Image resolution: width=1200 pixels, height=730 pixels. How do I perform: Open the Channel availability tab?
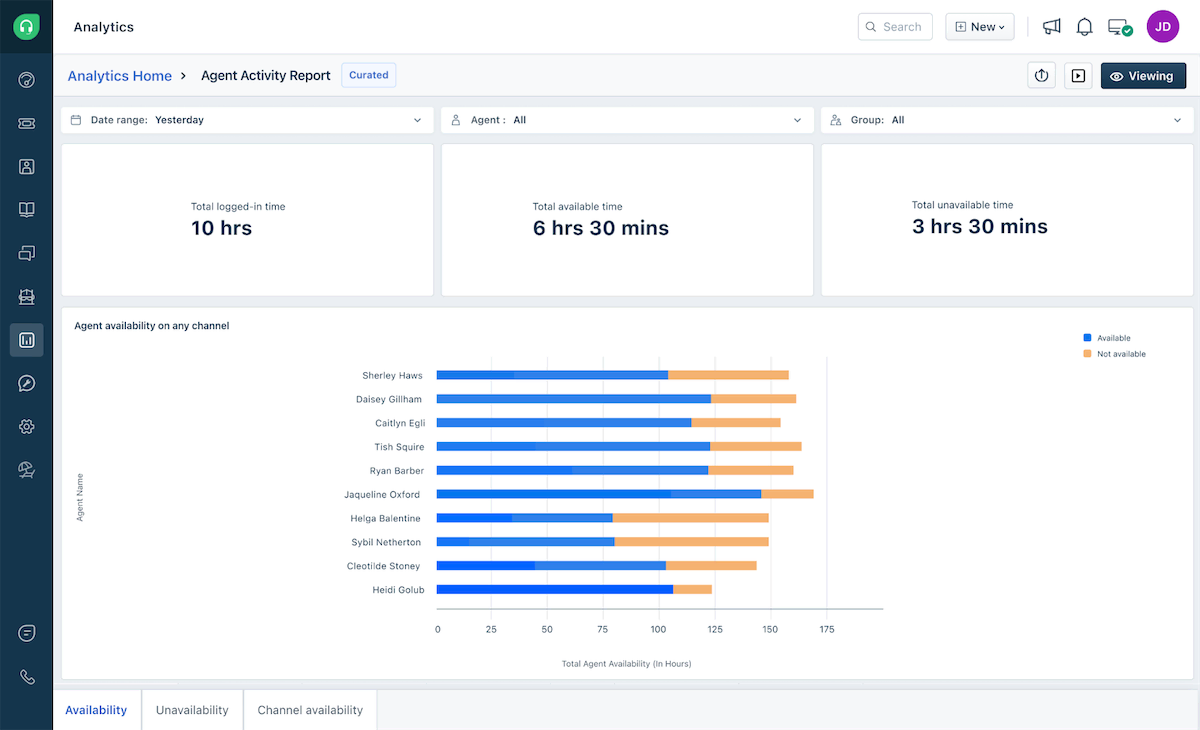[x=309, y=710]
